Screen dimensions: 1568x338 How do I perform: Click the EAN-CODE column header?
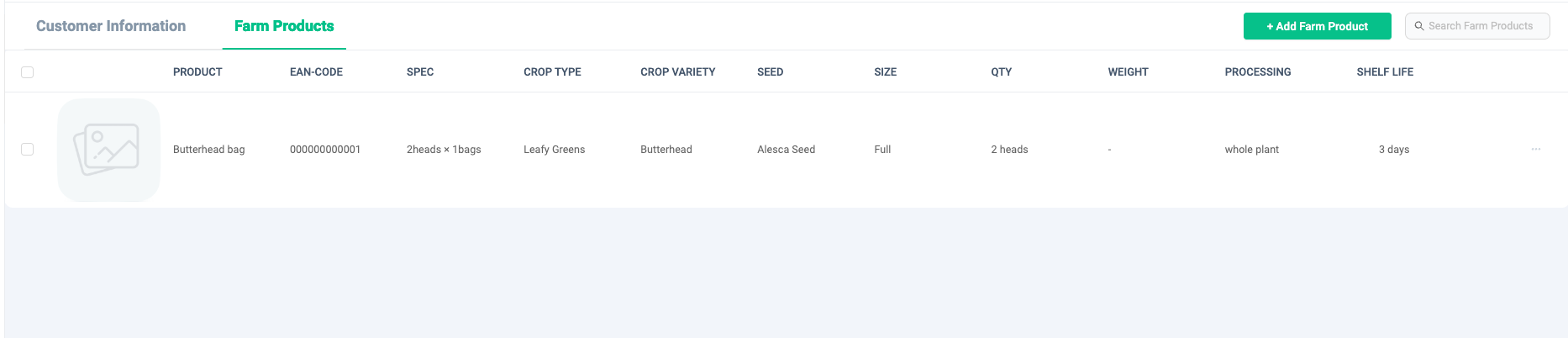pos(316,72)
